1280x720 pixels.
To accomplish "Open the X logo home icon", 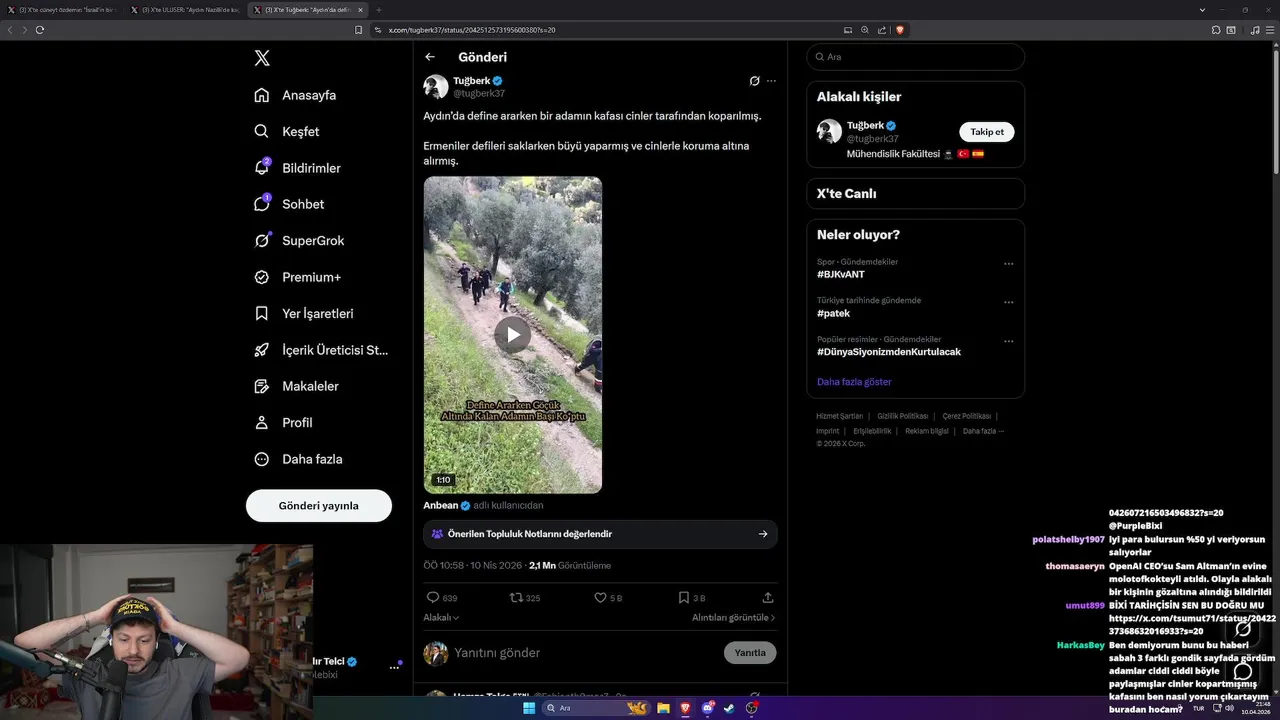I will tap(262, 58).
